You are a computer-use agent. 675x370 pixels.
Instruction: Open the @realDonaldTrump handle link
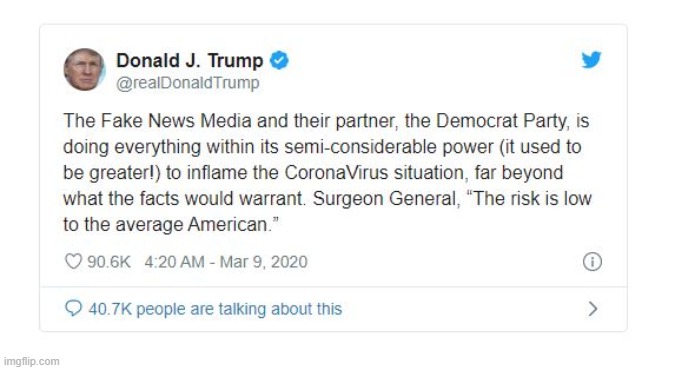(188, 83)
